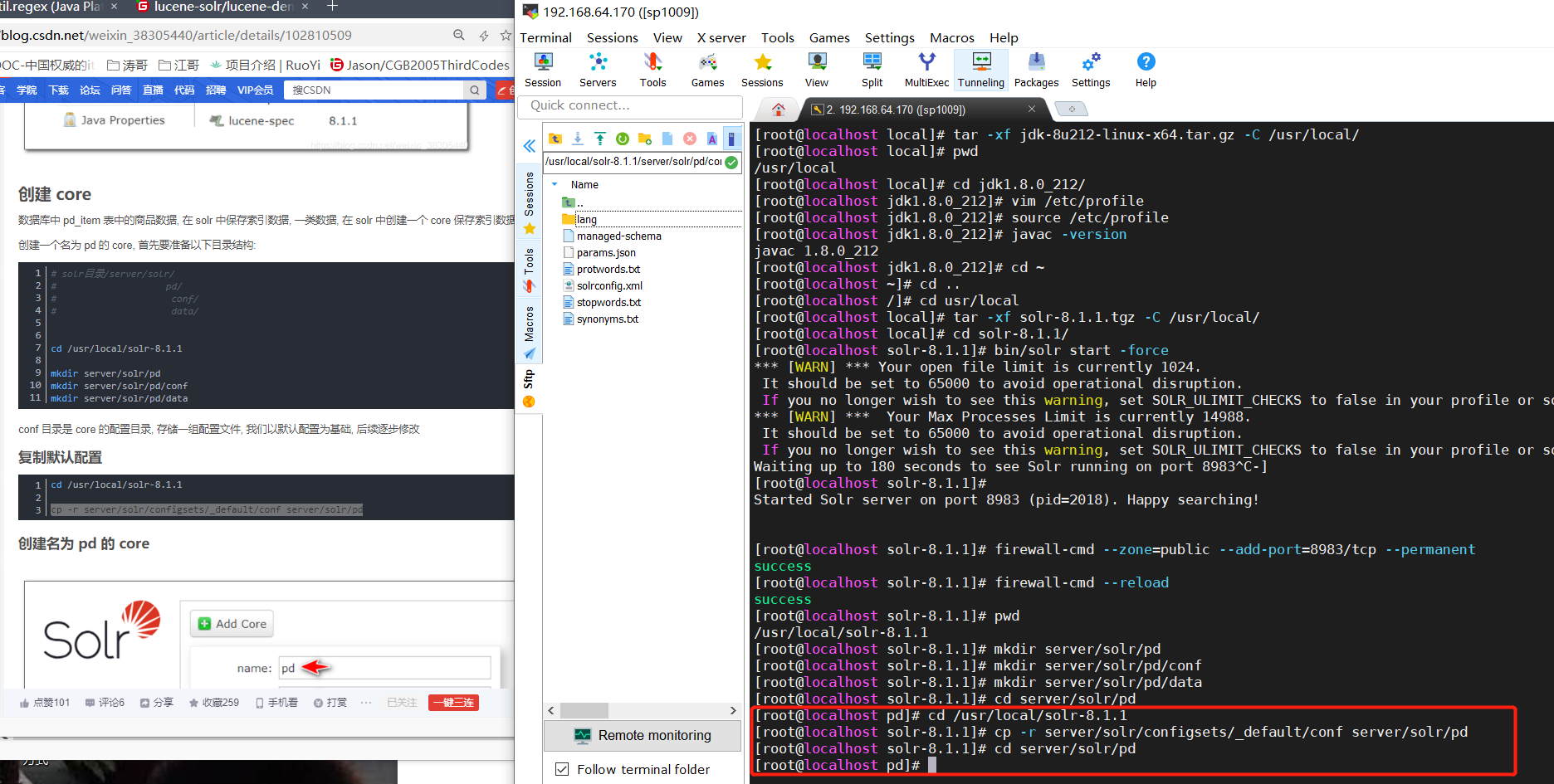Open the Help menu in menu bar
The height and width of the screenshot is (784, 1554).
[x=1004, y=37]
